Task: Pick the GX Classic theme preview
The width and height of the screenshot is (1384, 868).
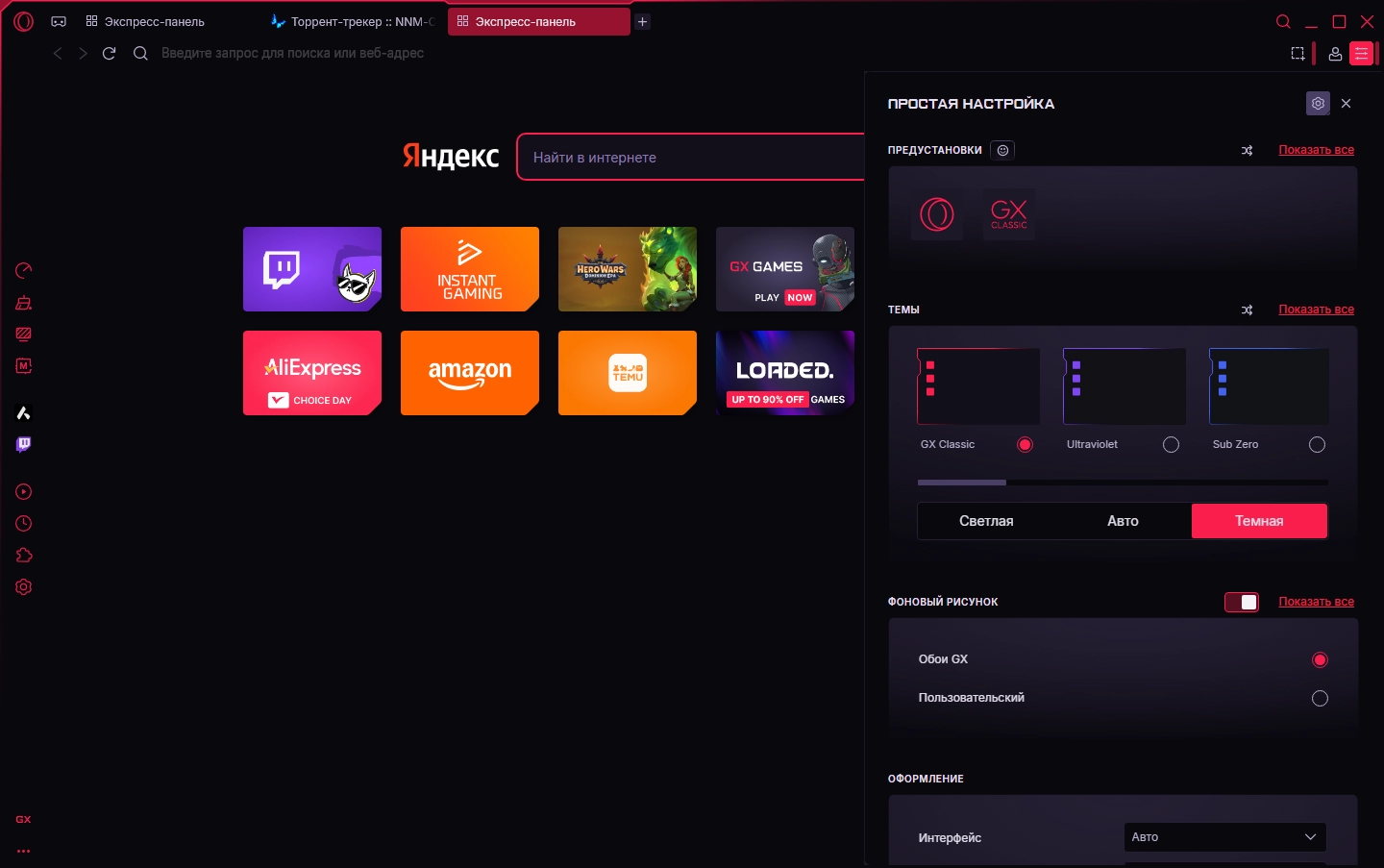Action: coord(978,386)
